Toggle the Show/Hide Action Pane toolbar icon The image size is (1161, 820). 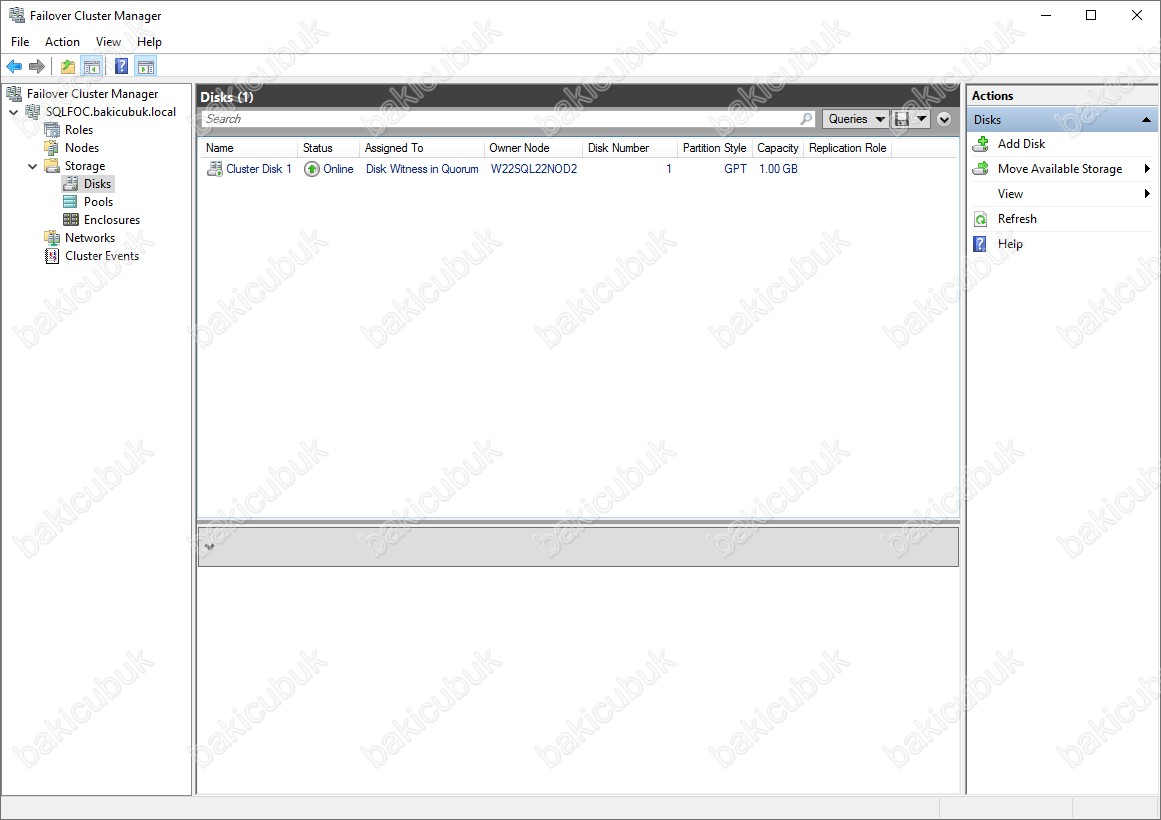click(x=146, y=67)
